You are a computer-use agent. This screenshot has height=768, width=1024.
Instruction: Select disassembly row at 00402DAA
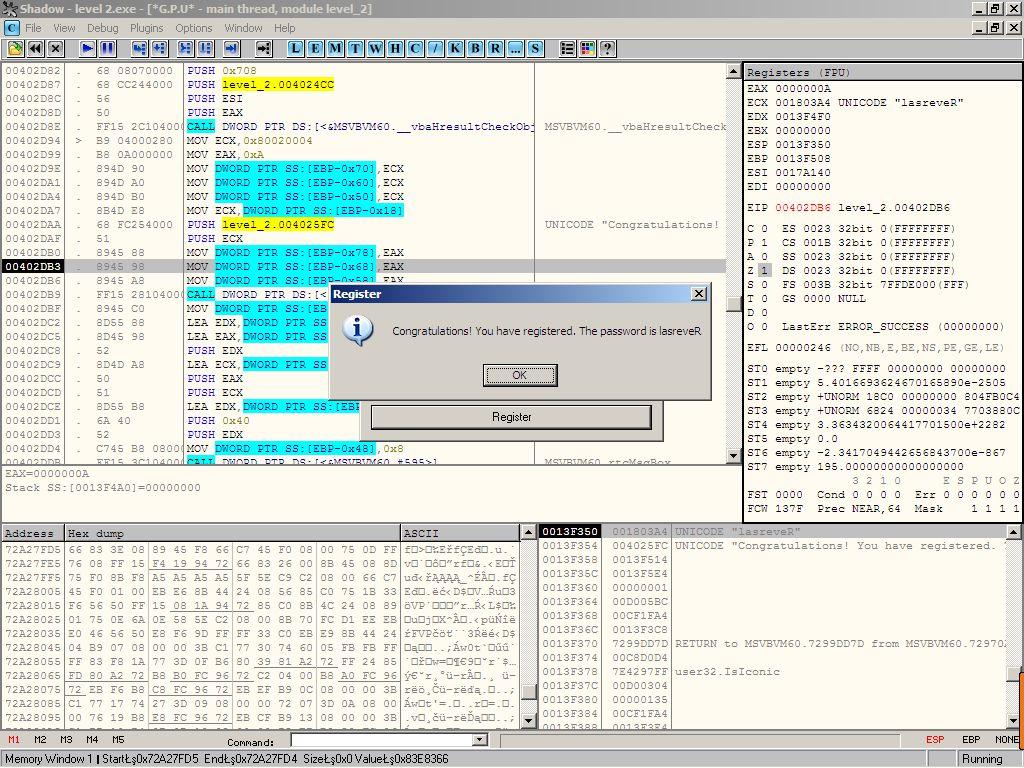pyautogui.click(x=364, y=225)
